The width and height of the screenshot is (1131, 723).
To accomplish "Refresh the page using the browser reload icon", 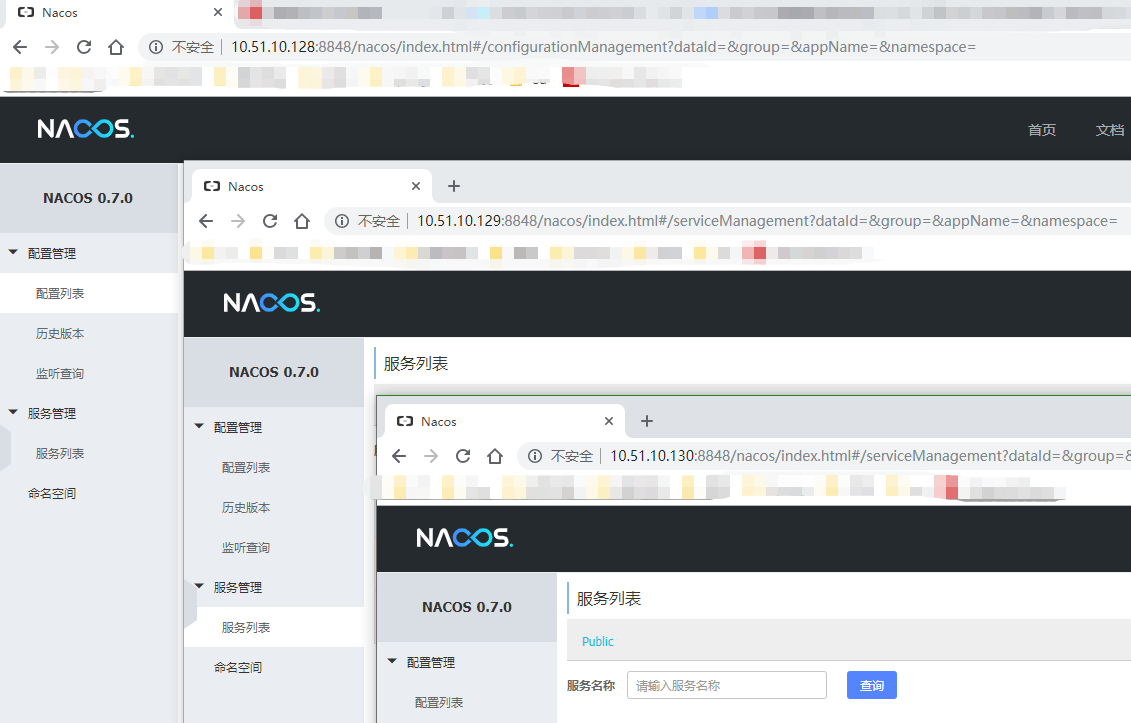I will click(84, 46).
